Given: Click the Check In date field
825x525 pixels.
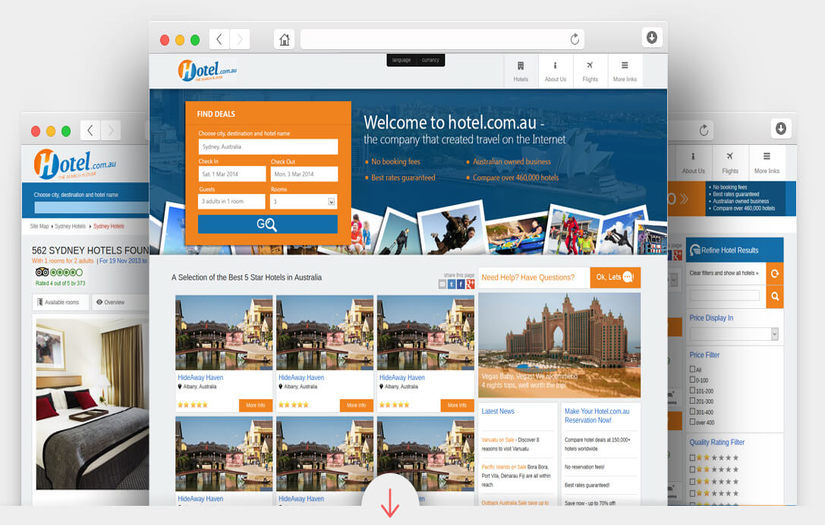Looking at the screenshot, I should point(232,174).
